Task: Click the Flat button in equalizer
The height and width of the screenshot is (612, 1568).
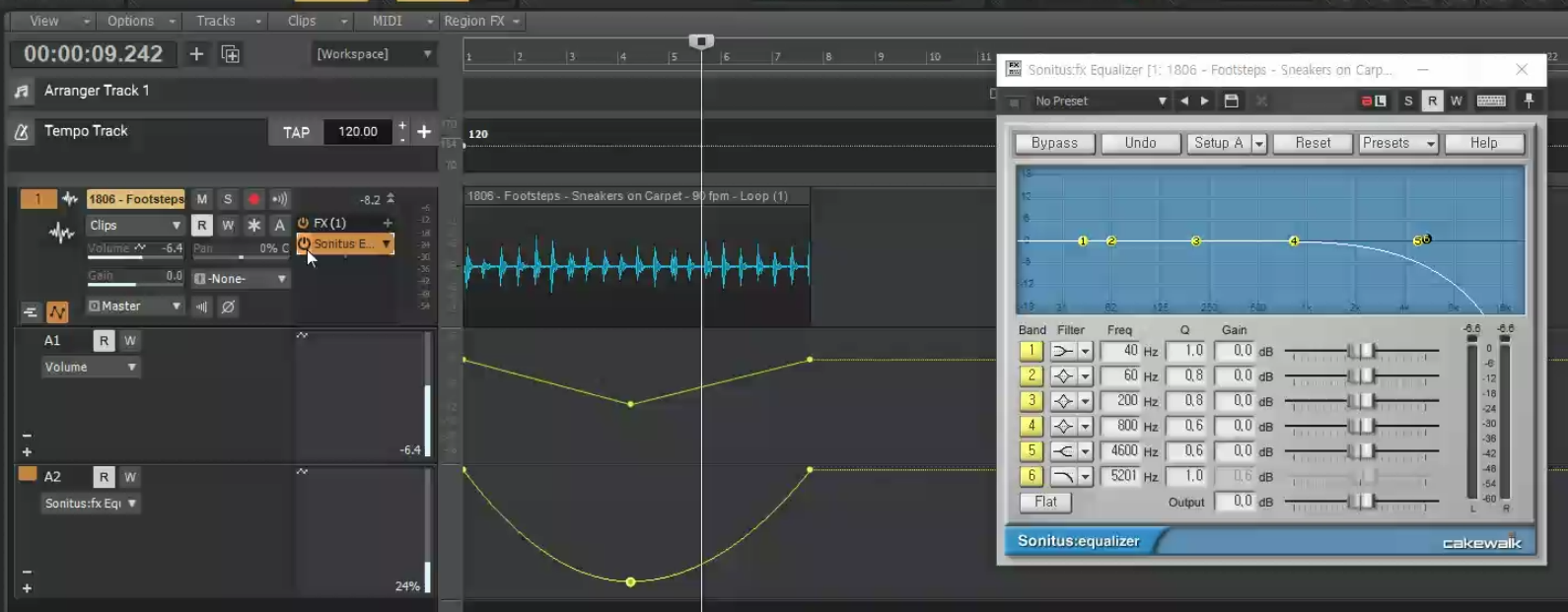Action: coord(1045,502)
